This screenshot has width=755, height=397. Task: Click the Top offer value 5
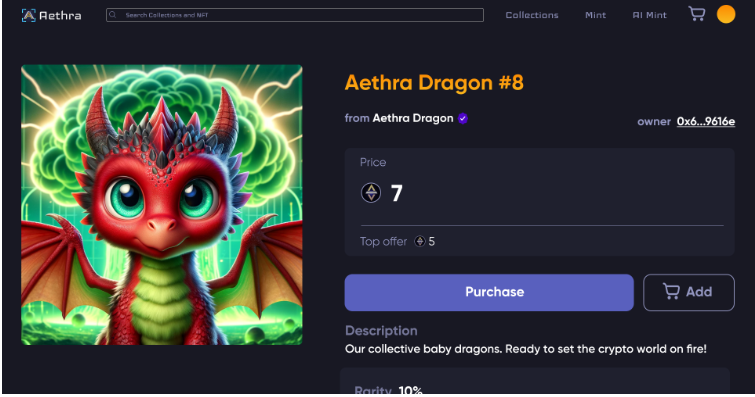pyautogui.click(x=431, y=241)
